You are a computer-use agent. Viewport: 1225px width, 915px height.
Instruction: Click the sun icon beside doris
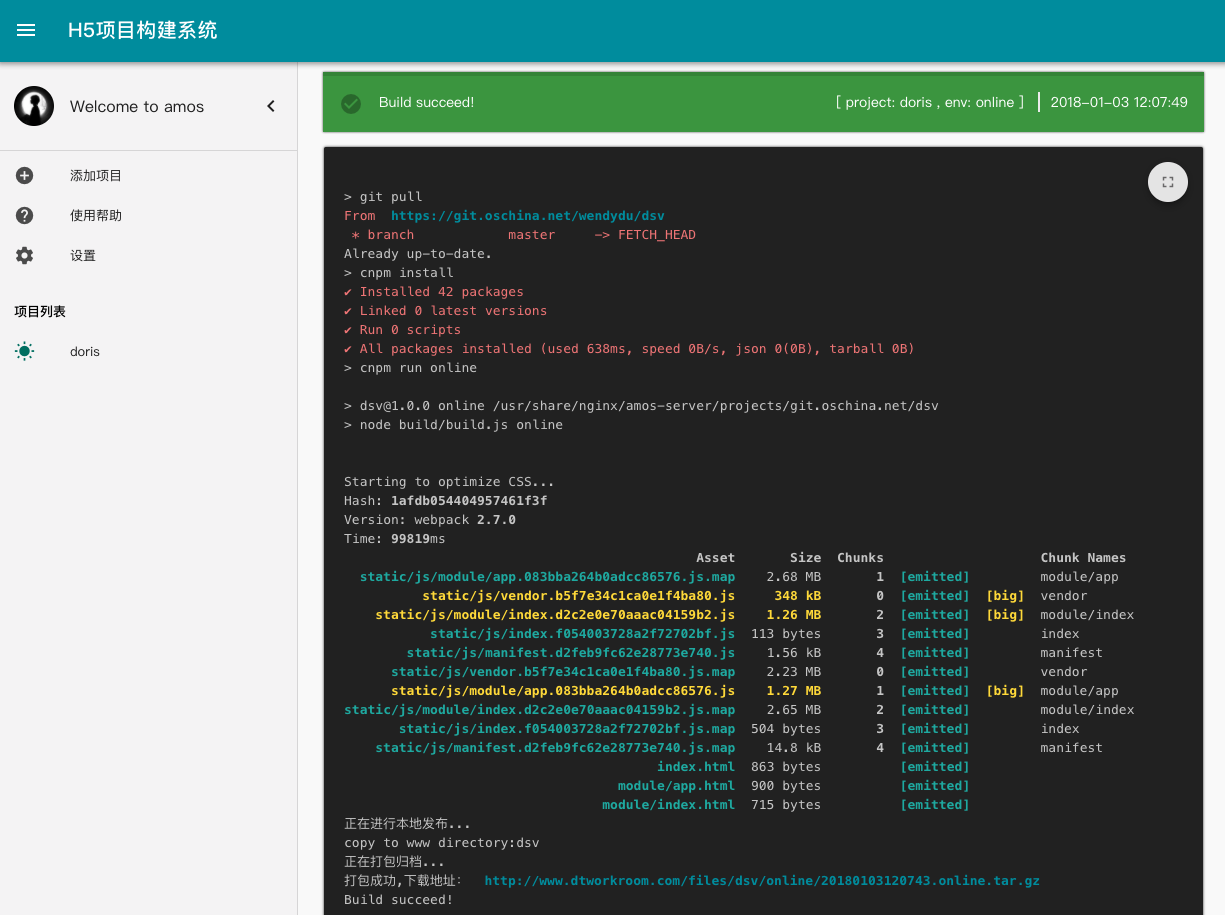pos(25,351)
